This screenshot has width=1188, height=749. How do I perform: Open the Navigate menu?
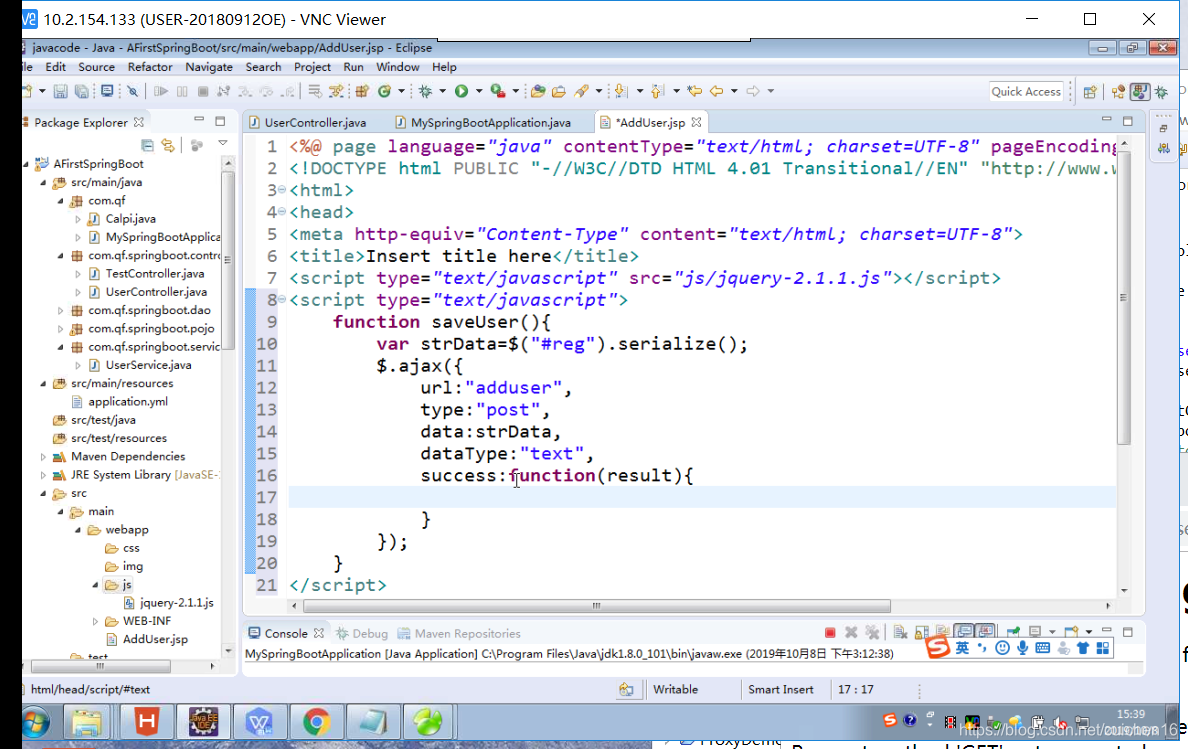click(x=209, y=67)
